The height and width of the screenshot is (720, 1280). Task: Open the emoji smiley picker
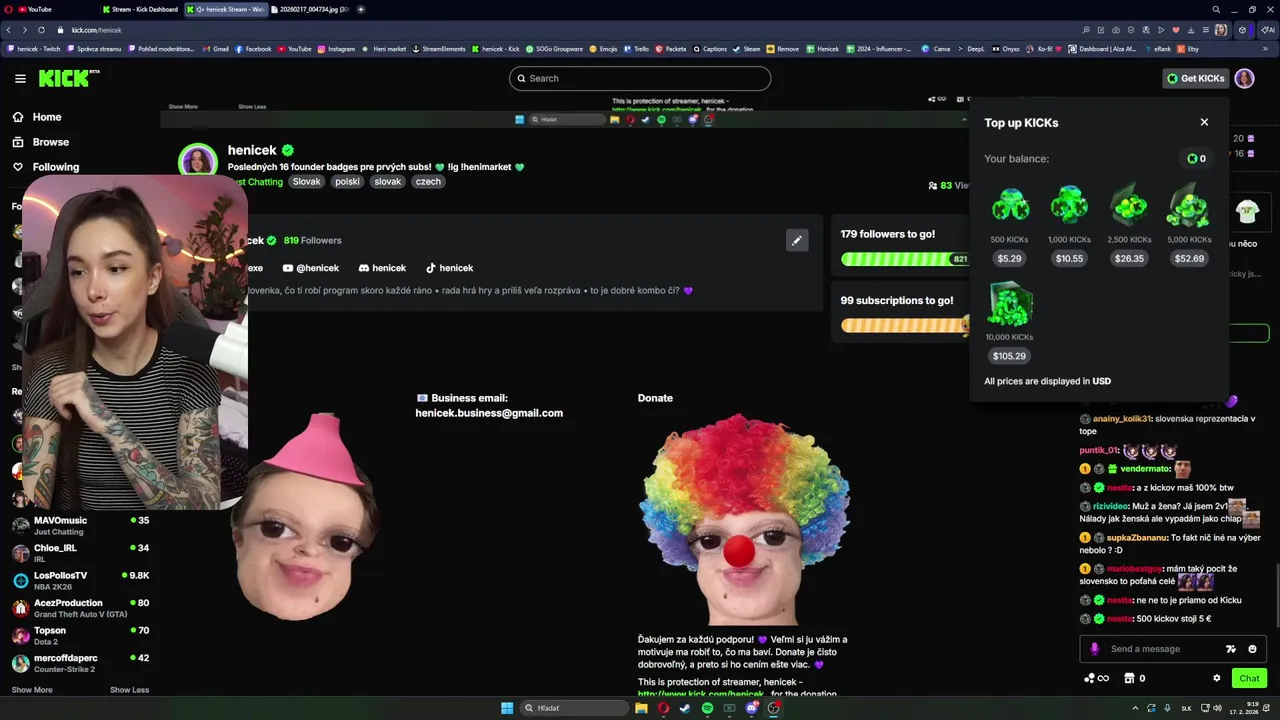[x=1252, y=649]
